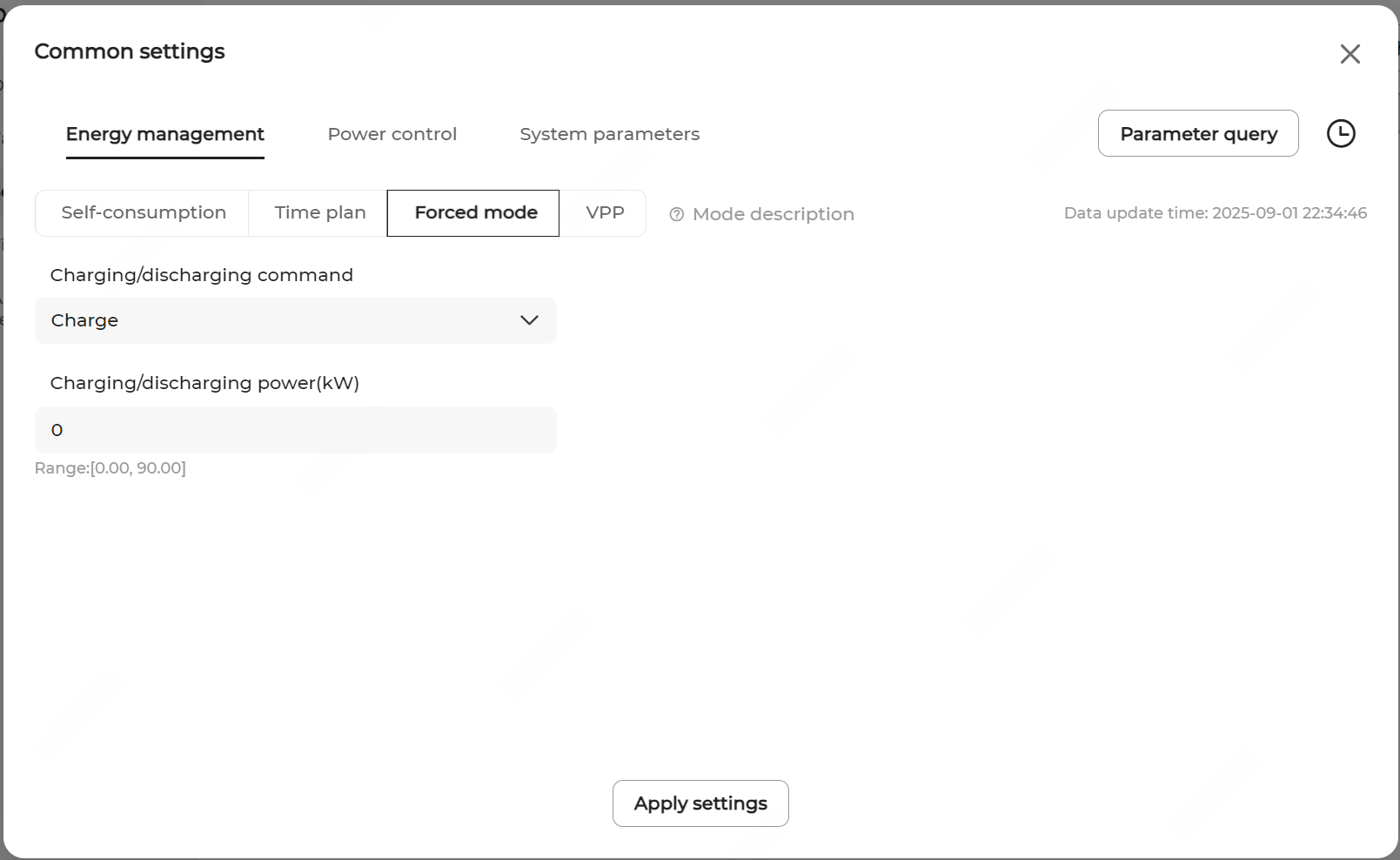Select the Time plan mode
Screen dimensions: 1400x860
coord(319,213)
